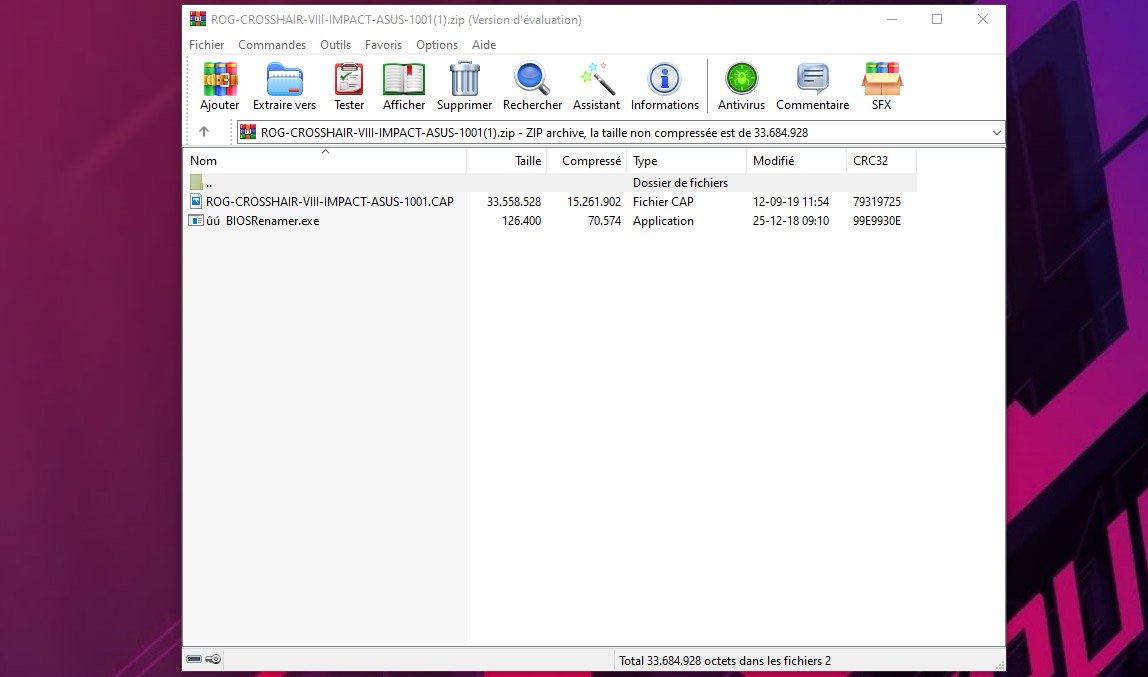1148x677 pixels.
Task: Open the Options menu
Action: [437, 45]
